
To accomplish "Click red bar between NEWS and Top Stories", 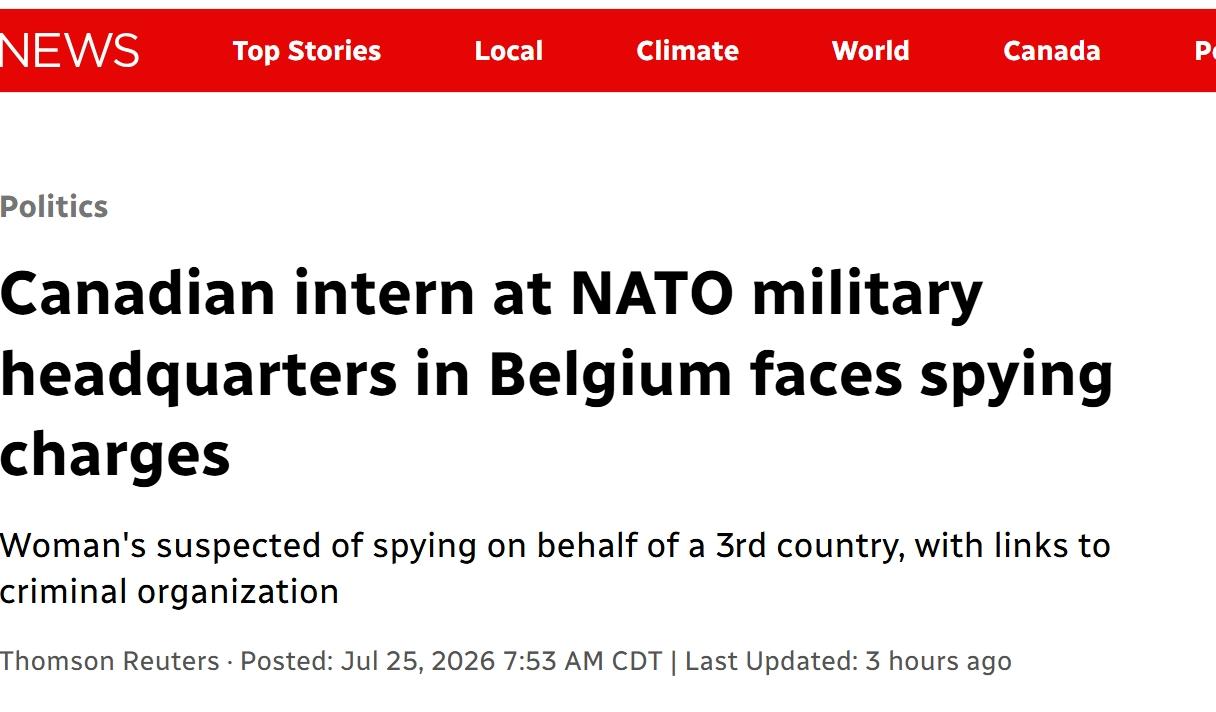I will 186,51.
